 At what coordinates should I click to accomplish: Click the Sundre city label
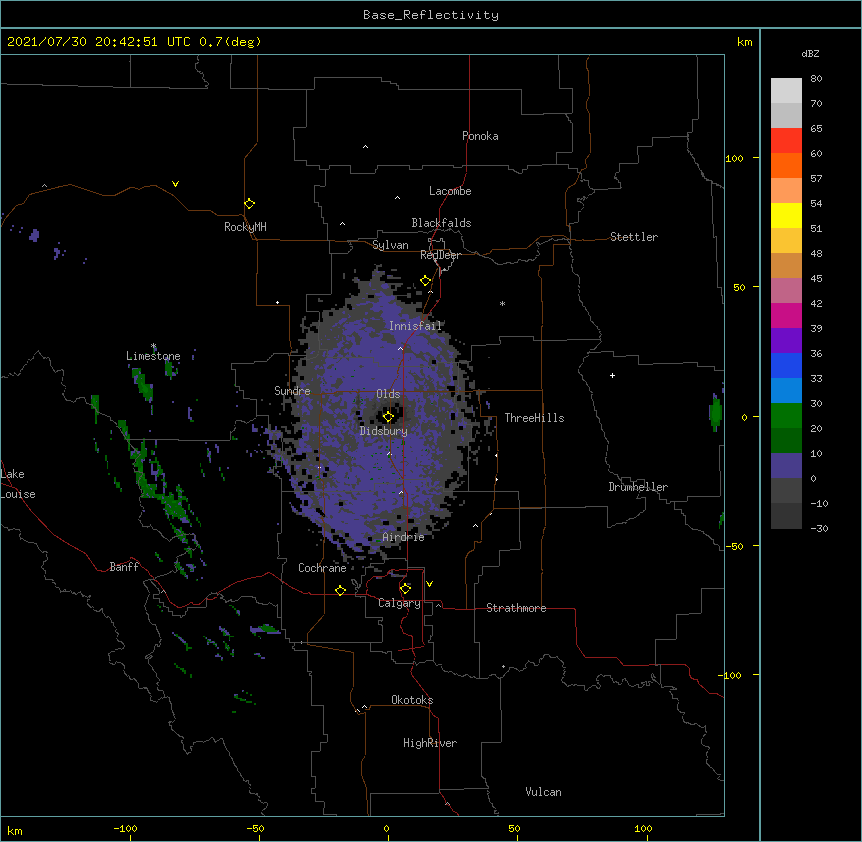click(x=292, y=391)
